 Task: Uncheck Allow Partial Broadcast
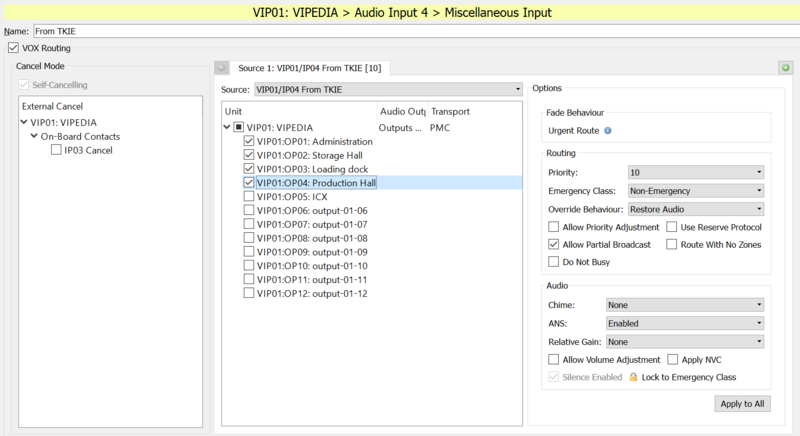(554, 244)
